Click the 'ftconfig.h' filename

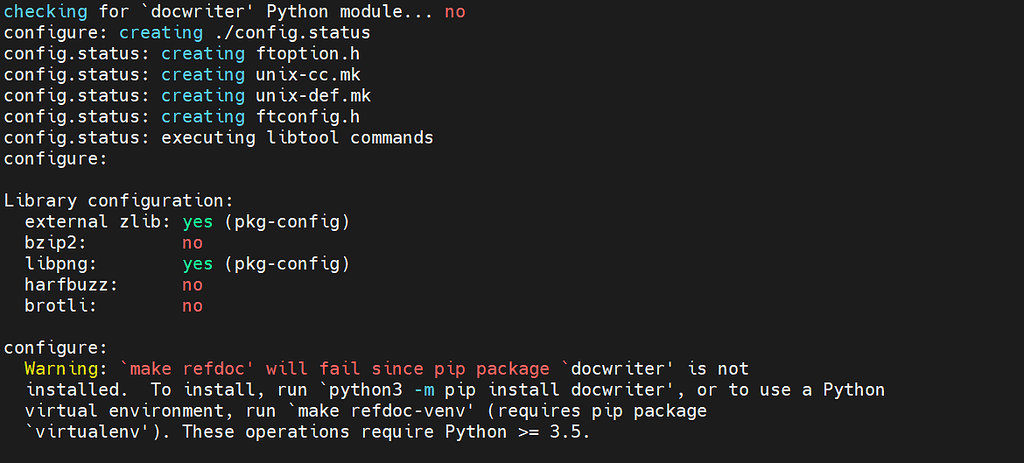point(308,117)
